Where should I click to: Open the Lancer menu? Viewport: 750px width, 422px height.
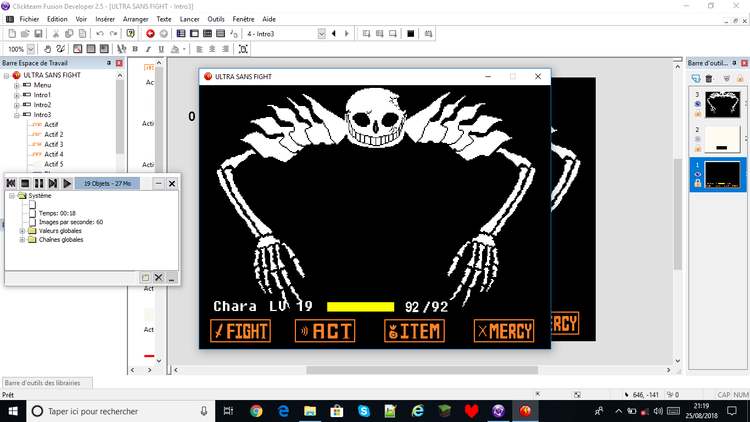point(189,19)
